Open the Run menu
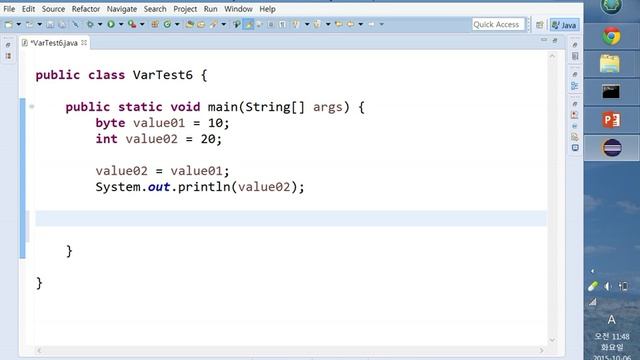The width and height of the screenshot is (640, 360). click(211, 9)
